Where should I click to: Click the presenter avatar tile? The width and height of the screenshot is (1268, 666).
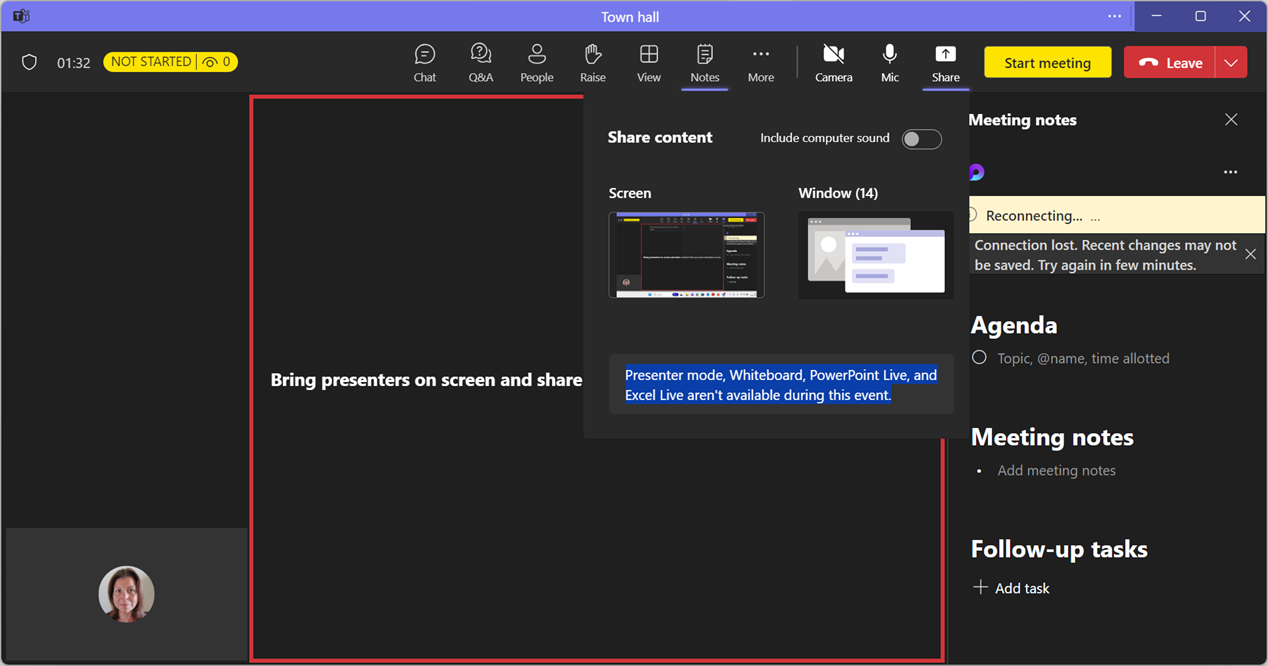click(x=126, y=594)
